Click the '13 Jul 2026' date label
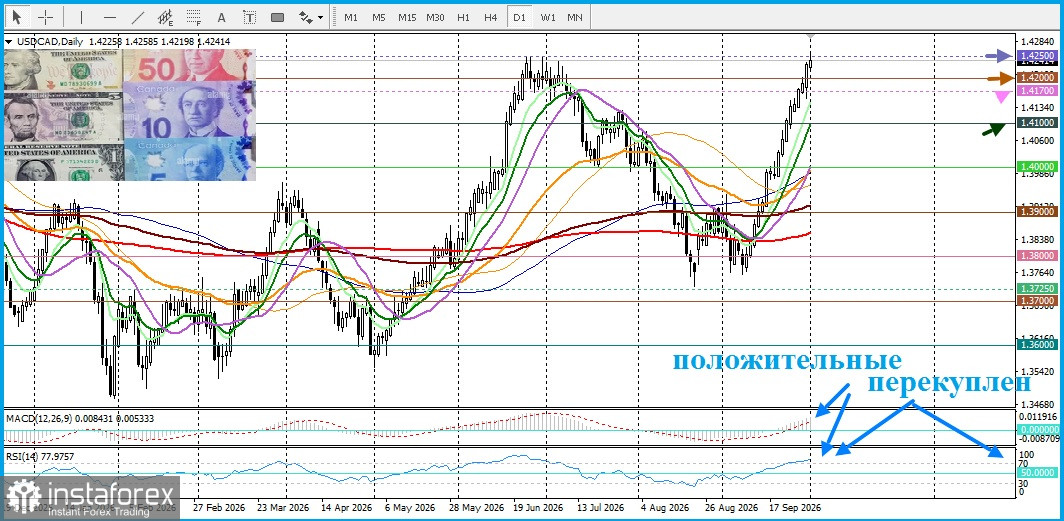 pos(601,507)
